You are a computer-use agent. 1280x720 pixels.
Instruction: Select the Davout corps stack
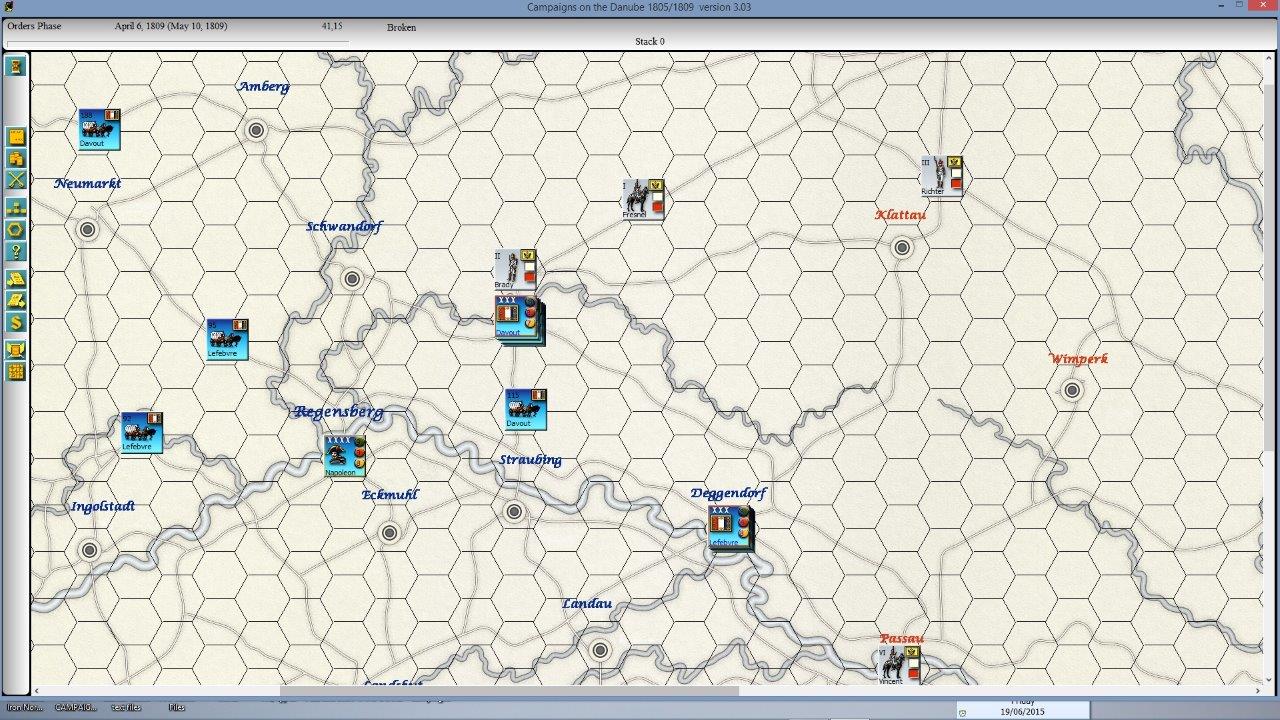(518, 318)
